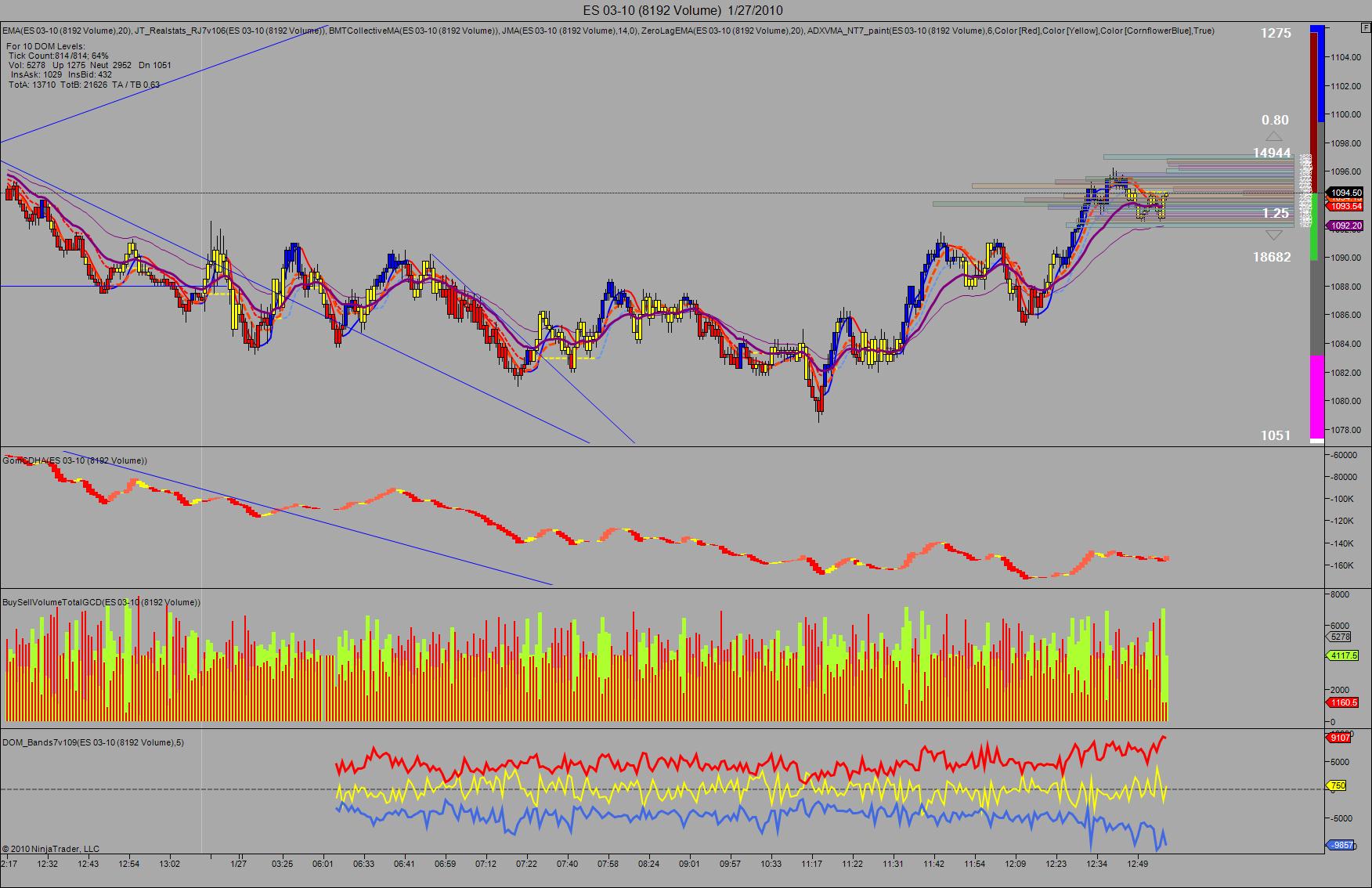Click the 1088.00 price axis label
Image resolution: width=1372 pixels, height=888 pixels.
point(1345,287)
